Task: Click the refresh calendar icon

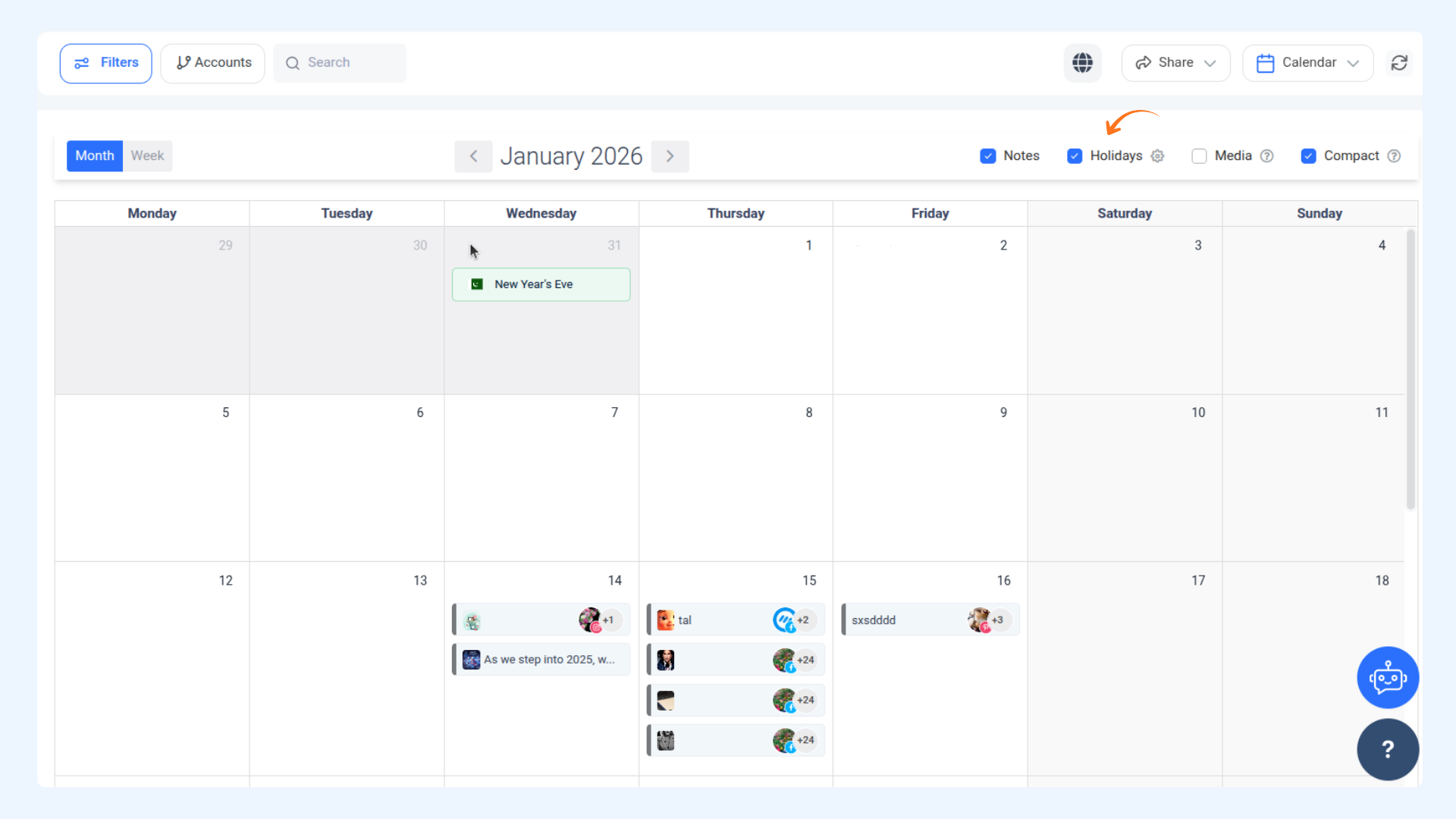Action: [1399, 63]
